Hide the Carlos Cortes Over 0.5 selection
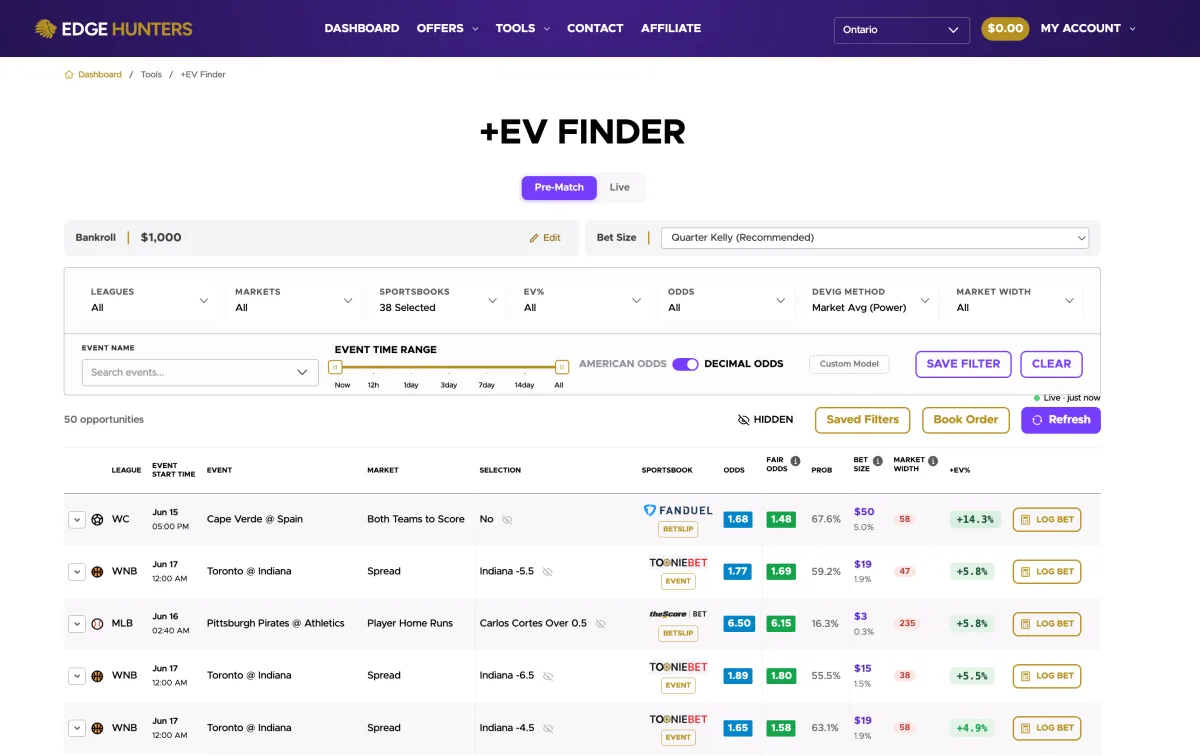 600,624
